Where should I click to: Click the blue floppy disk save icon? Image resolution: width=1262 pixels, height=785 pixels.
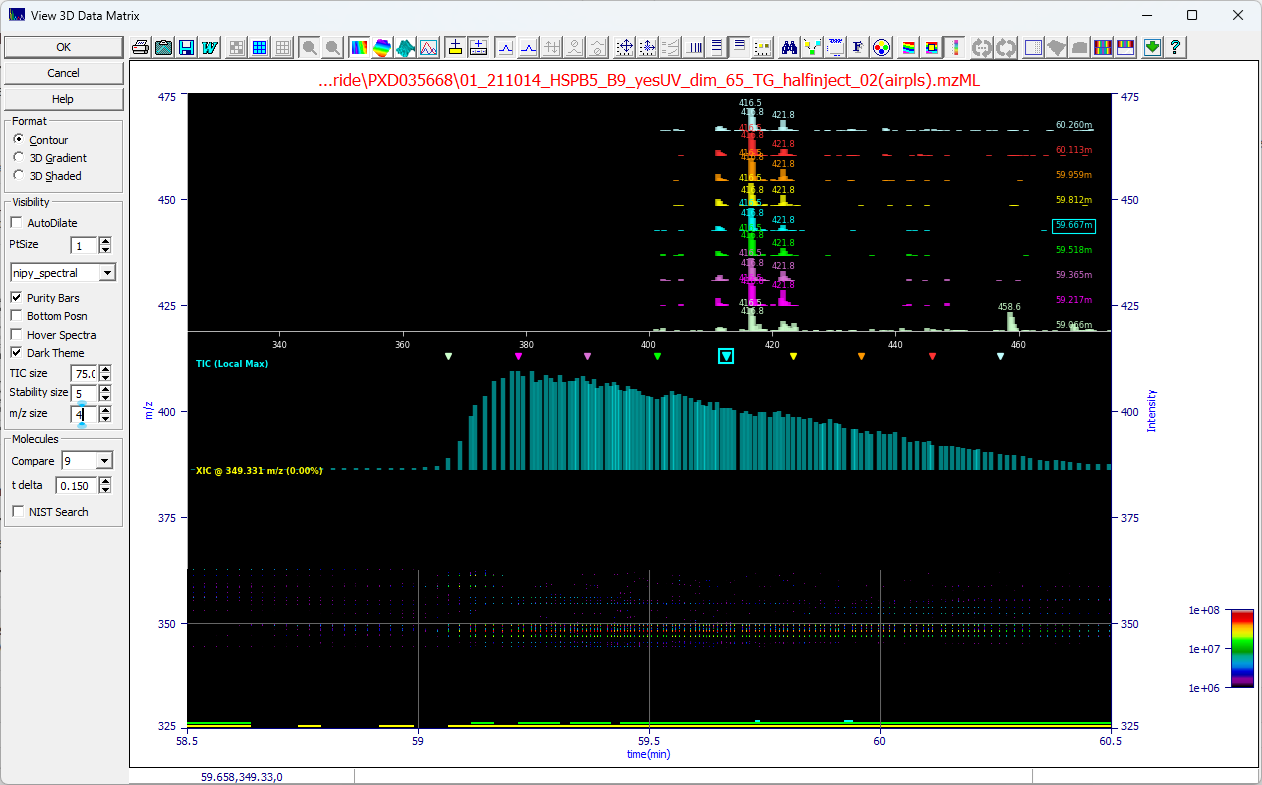pos(187,47)
